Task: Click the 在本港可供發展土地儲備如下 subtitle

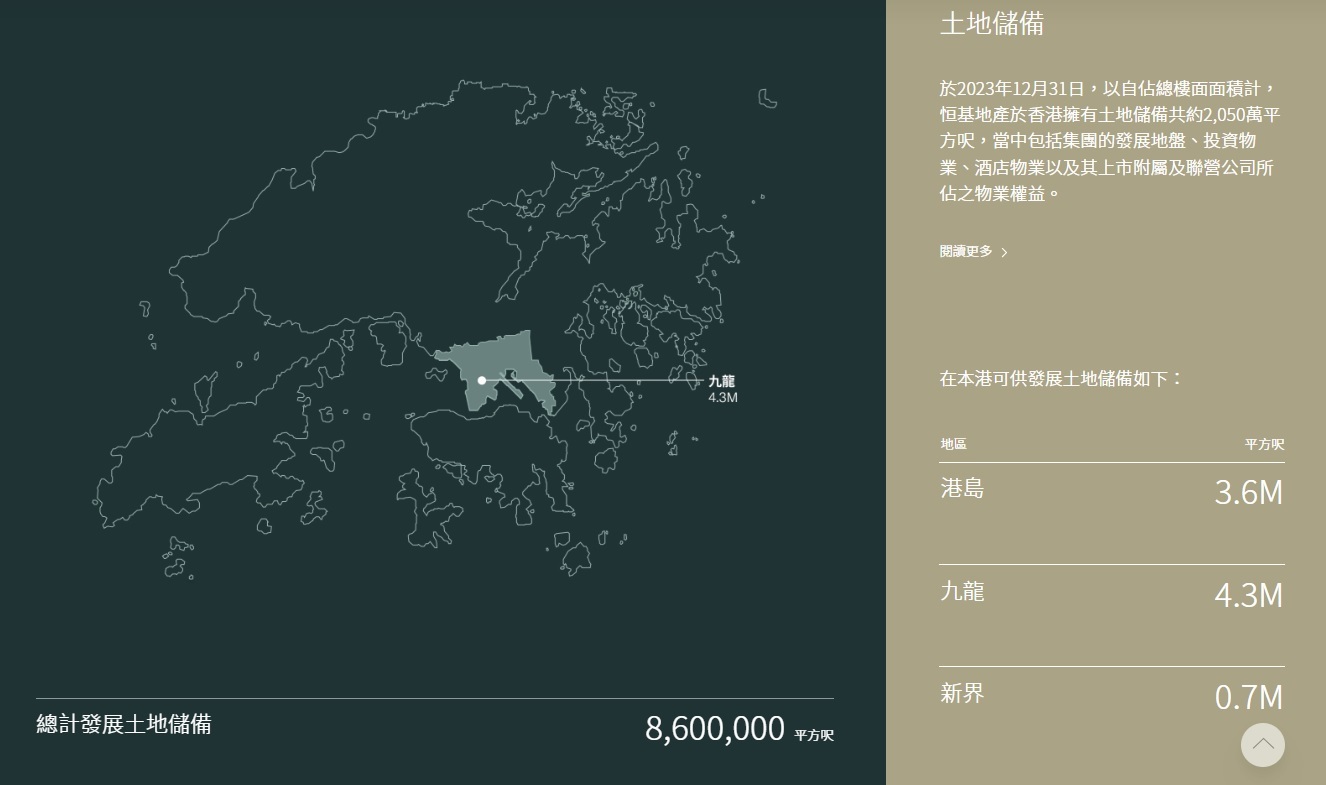Action: click(x=1062, y=379)
